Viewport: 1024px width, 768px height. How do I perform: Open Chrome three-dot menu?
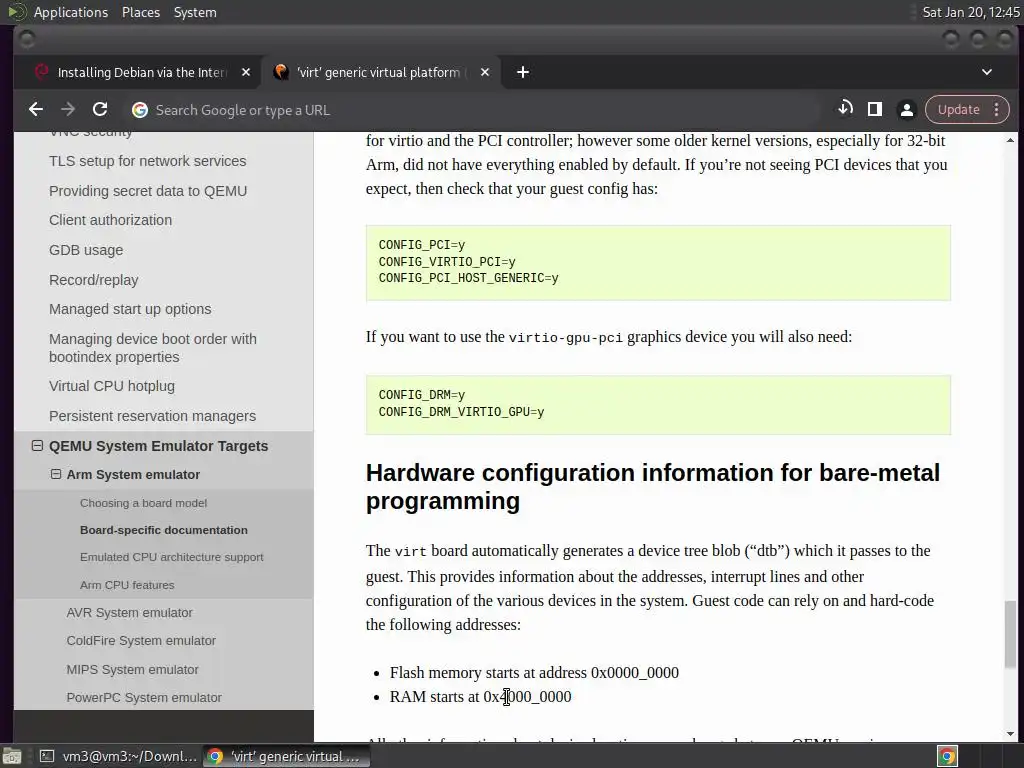point(997,110)
